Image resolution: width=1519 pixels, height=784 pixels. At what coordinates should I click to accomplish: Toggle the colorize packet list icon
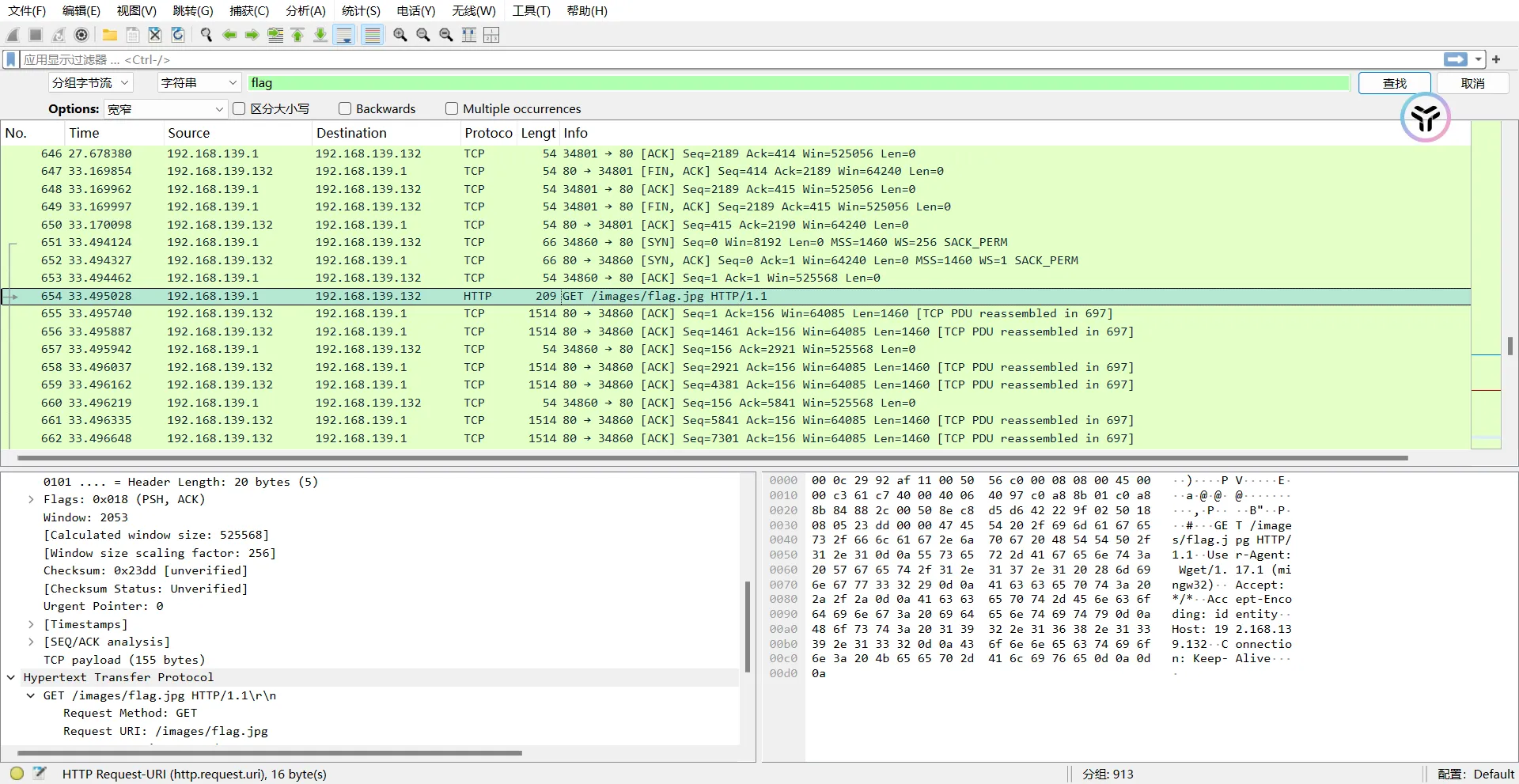pyautogui.click(x=372, y=35)
